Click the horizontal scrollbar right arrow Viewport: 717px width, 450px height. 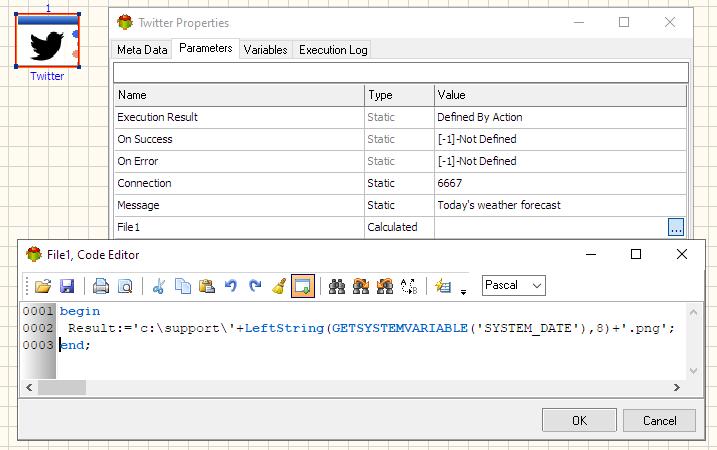coord(677,387)
